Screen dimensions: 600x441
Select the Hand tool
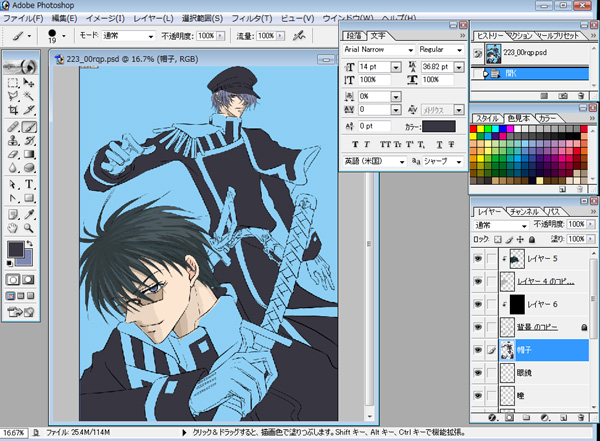point(13,228)
